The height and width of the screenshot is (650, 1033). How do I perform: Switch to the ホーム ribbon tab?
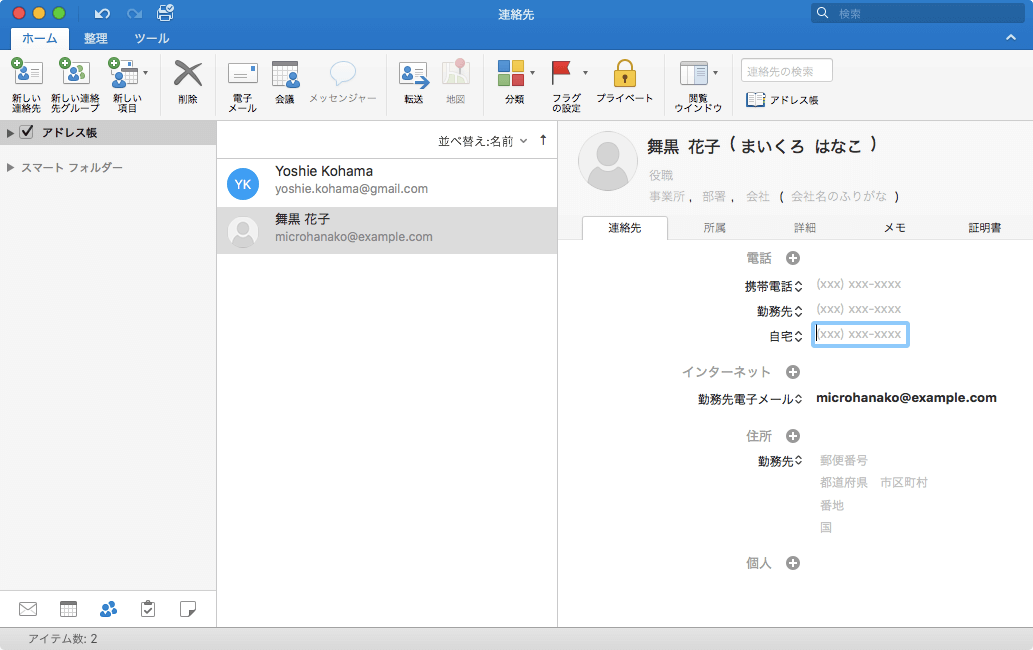point(40,38)
